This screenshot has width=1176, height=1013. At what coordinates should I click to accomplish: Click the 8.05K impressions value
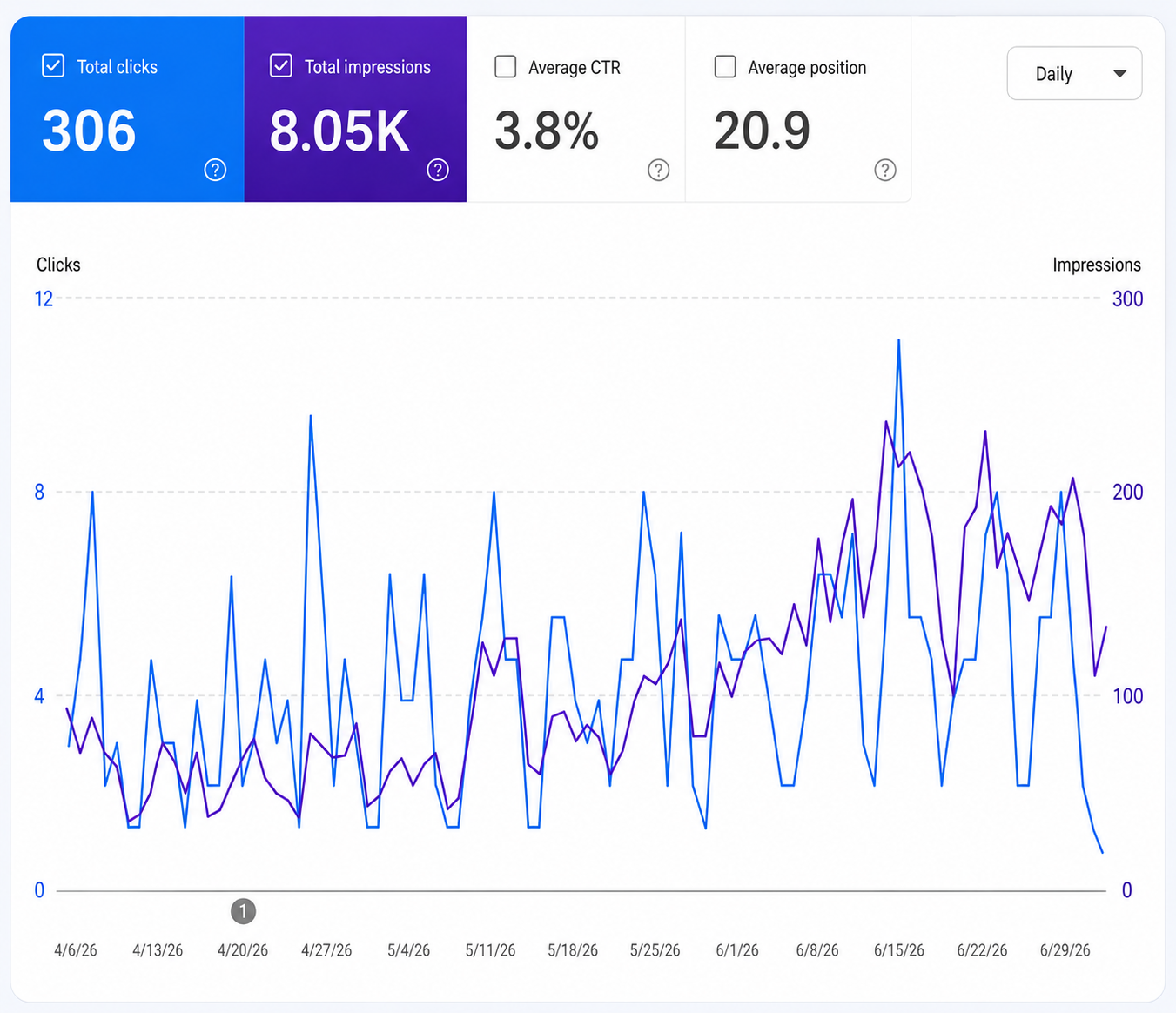tap(339, 131)
